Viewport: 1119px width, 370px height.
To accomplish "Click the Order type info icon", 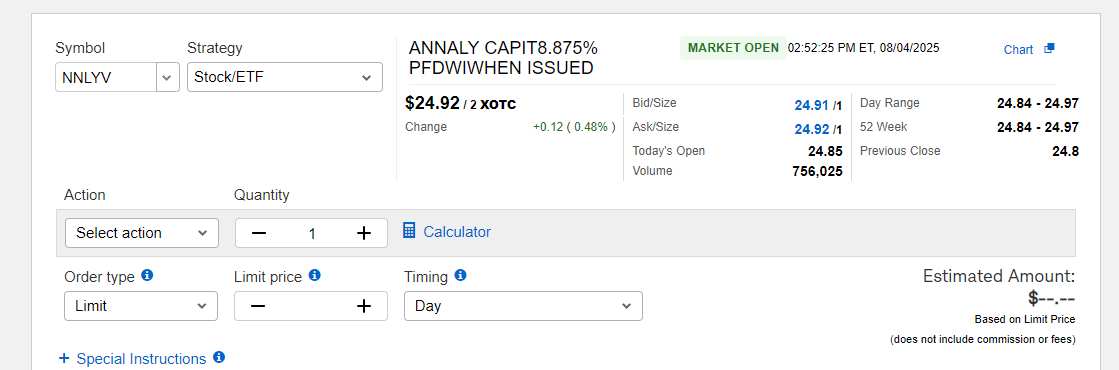I will 147,275.
